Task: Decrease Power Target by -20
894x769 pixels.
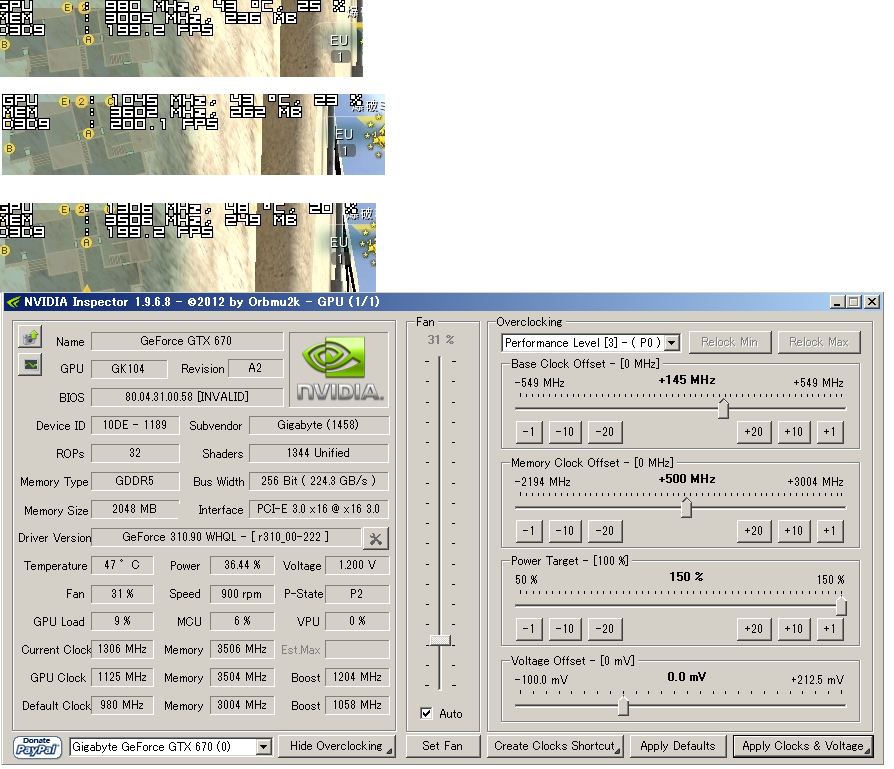Action: tap(605, 629)
